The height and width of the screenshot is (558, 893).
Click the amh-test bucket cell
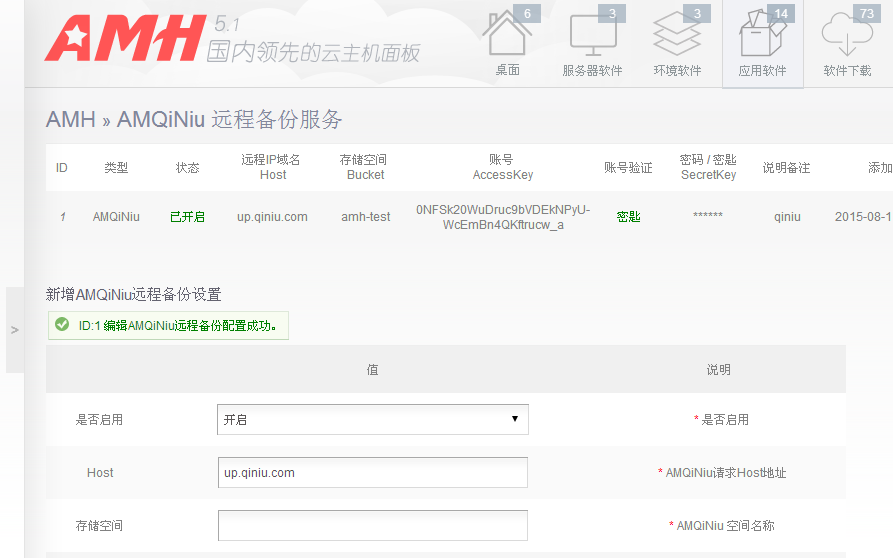coord(366,217)
